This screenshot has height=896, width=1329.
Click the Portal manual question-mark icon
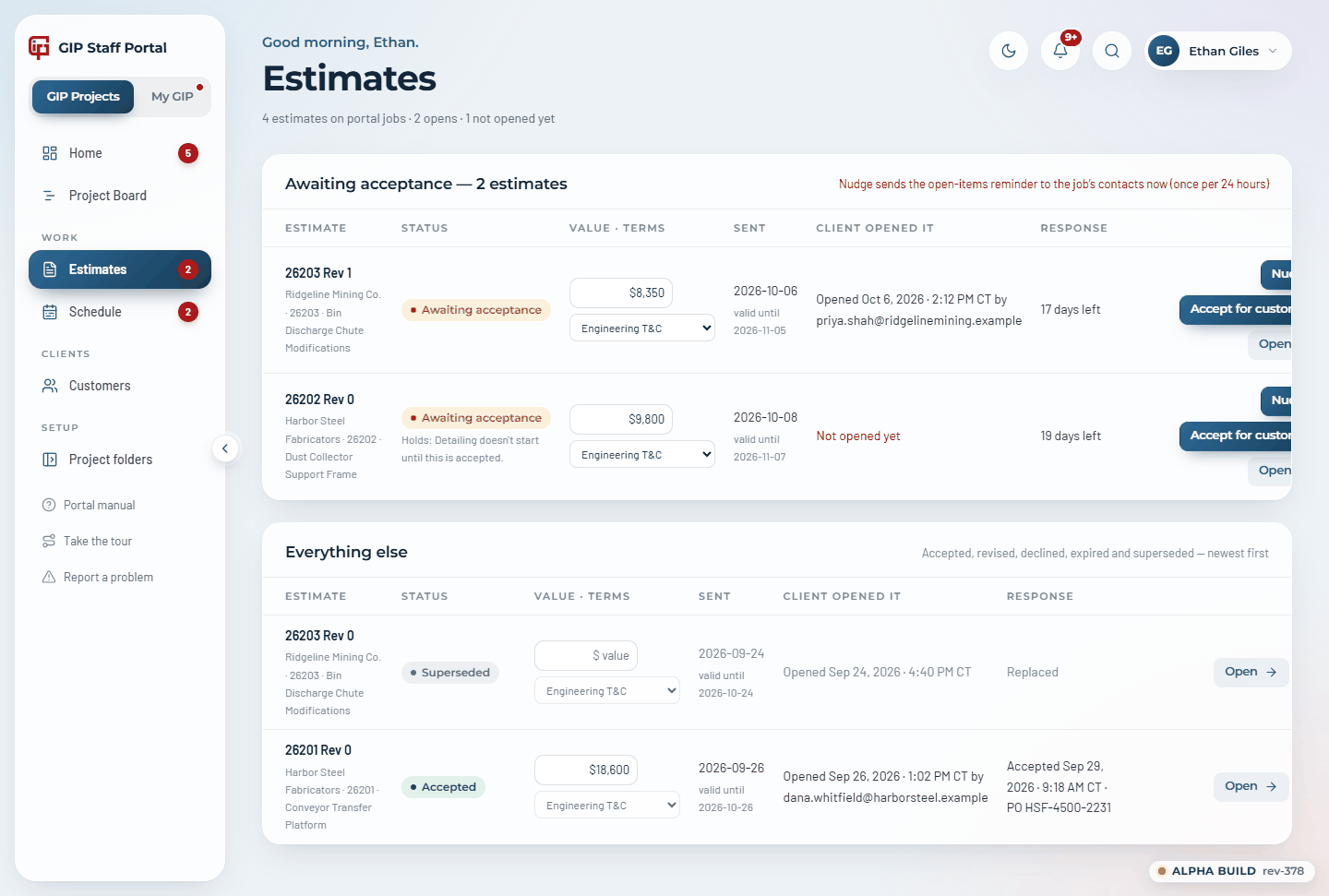49,505
